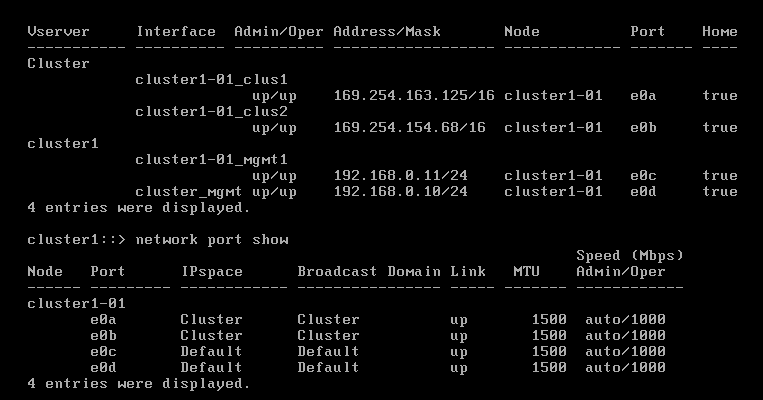The width and height of the screenshot is (763, 400).
Task: Click the 'network port show' command text
Action: tap(211, 240)
